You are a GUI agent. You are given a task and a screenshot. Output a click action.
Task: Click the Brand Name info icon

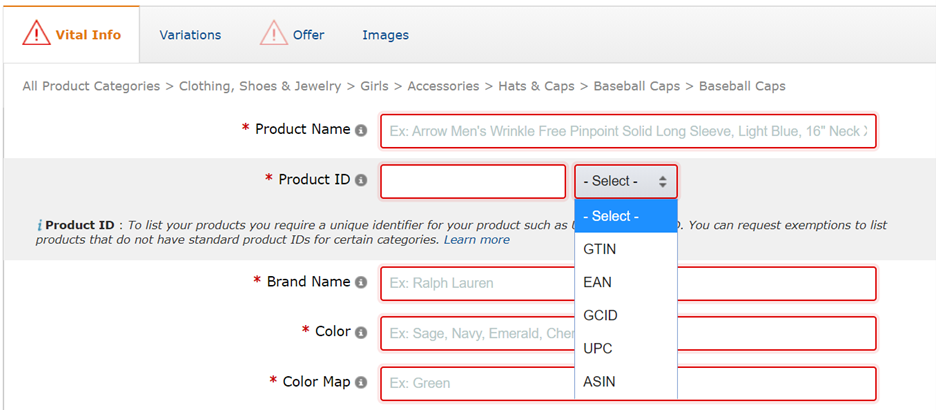pyautogui.click(x=361, y=282)
